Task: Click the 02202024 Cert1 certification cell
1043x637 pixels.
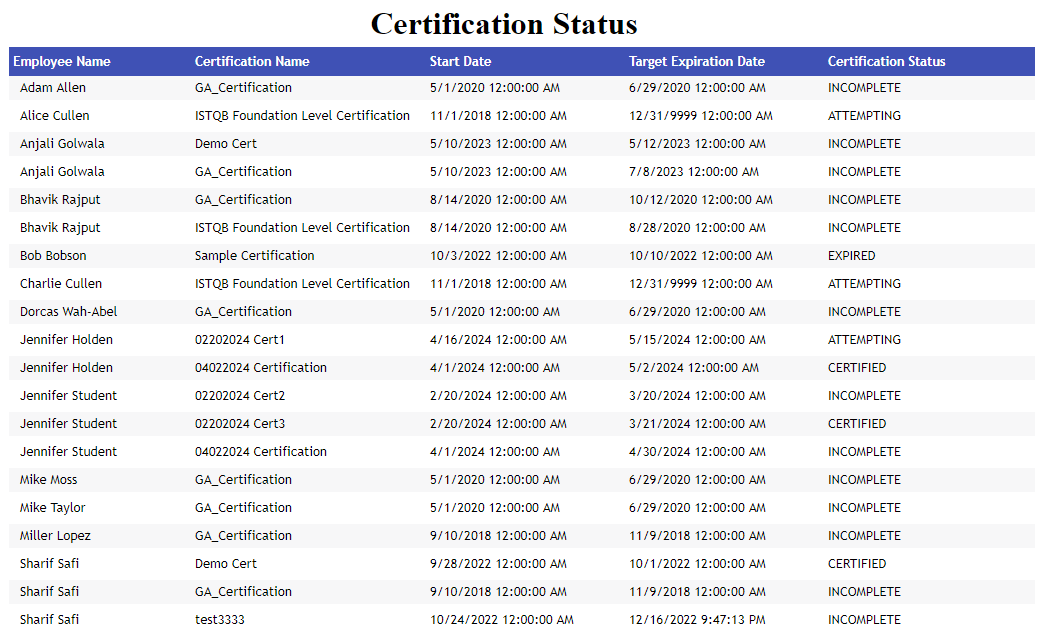Action: tap(240, 340)
